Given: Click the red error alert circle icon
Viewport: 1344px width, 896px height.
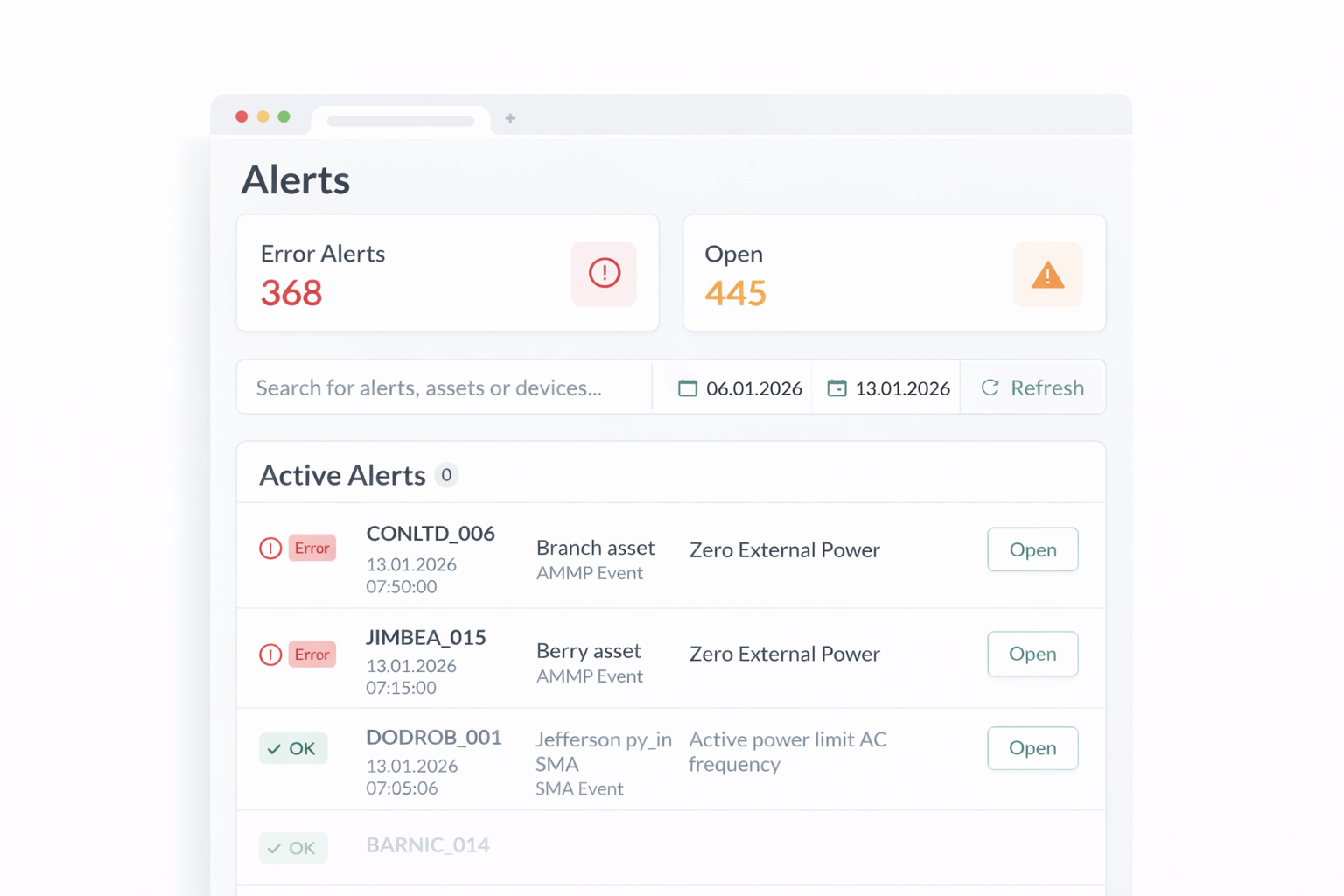Looking at the screenshot, I should click(x=604, y=274).
